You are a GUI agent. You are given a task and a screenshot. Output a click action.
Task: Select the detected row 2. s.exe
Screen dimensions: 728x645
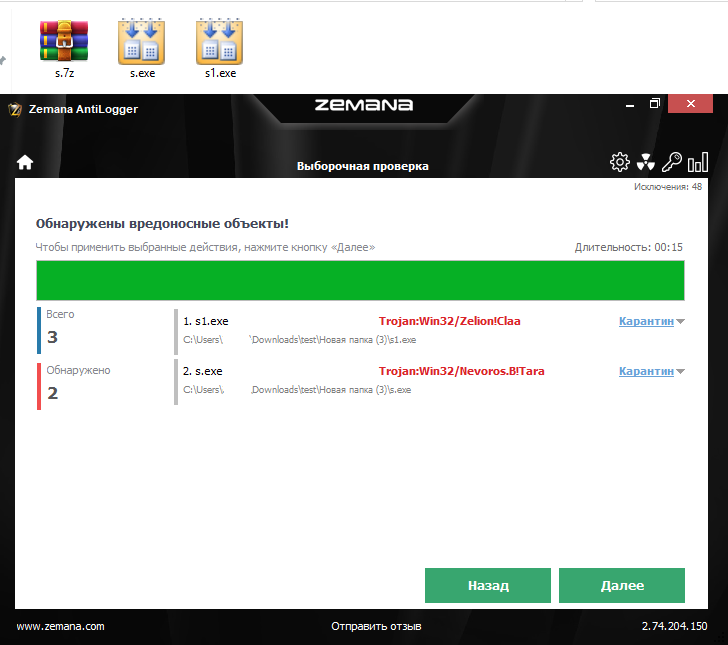[429, 380]
